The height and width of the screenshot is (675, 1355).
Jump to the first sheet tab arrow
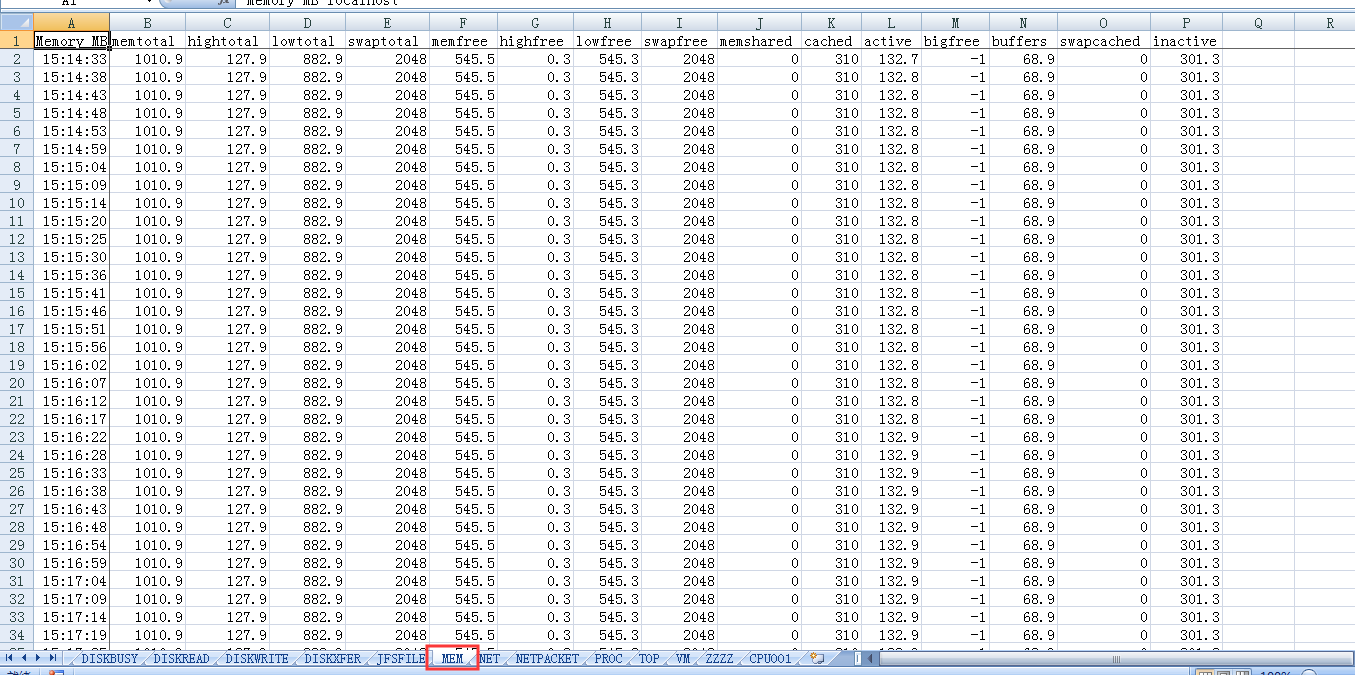10,658
